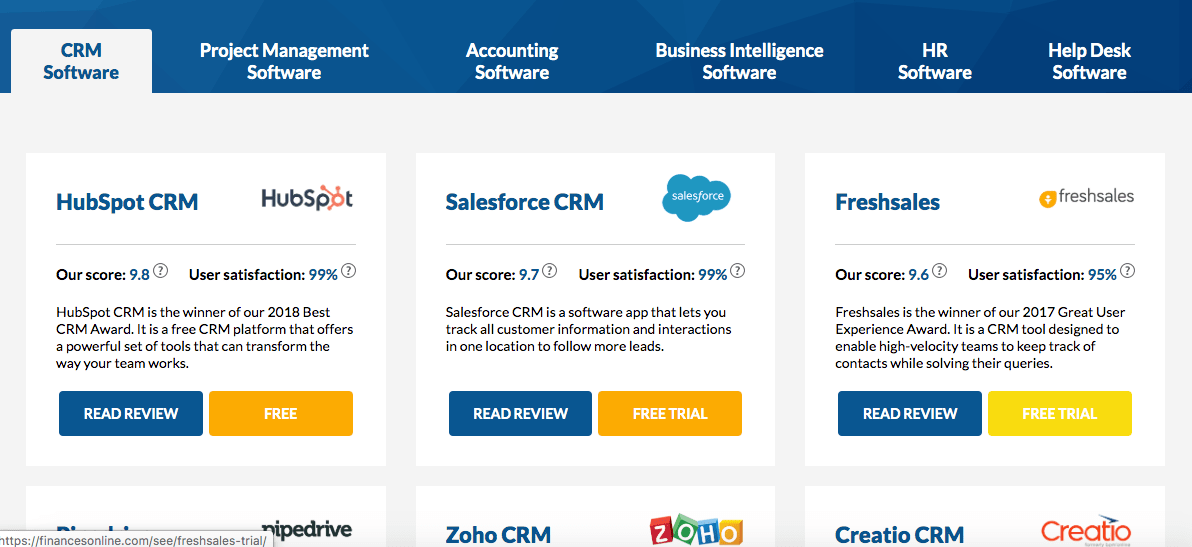The width and height of the screenshot is (1192, 547).
Task: Switch to Project Management Software tab
Action: 284,62
